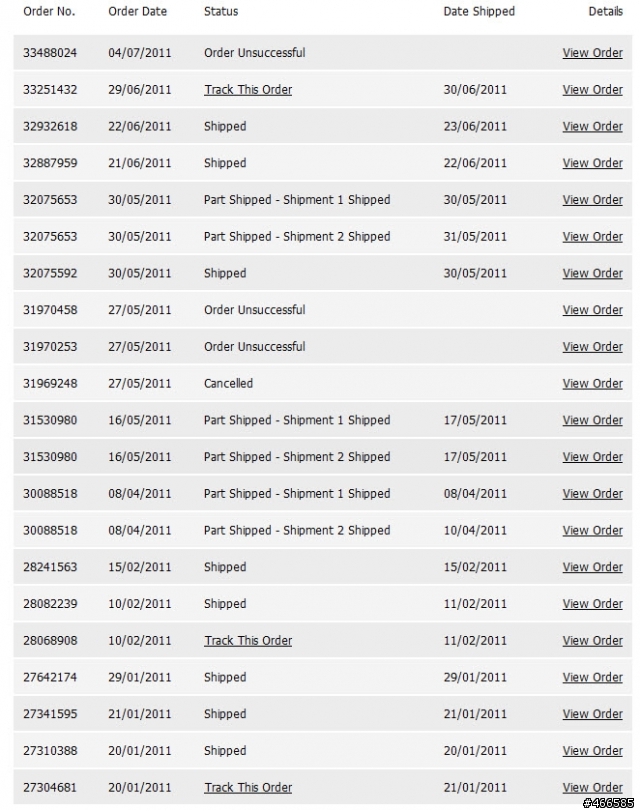The height and width of the screenshot is (811, 640).
Task: Select order number 31970253 text
Action: 50,347
